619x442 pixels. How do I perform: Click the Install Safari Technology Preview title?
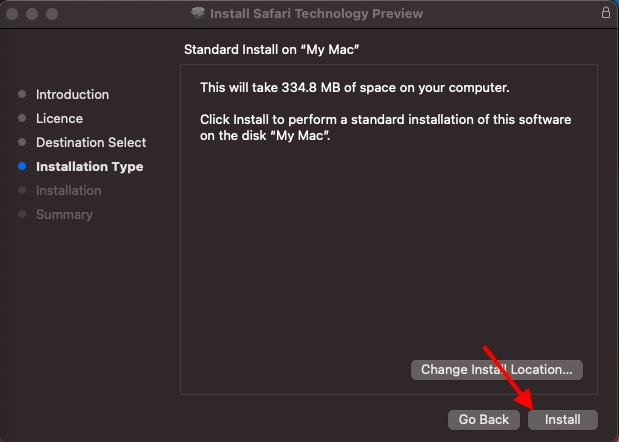pyautogui.click(x=316, y=13)
